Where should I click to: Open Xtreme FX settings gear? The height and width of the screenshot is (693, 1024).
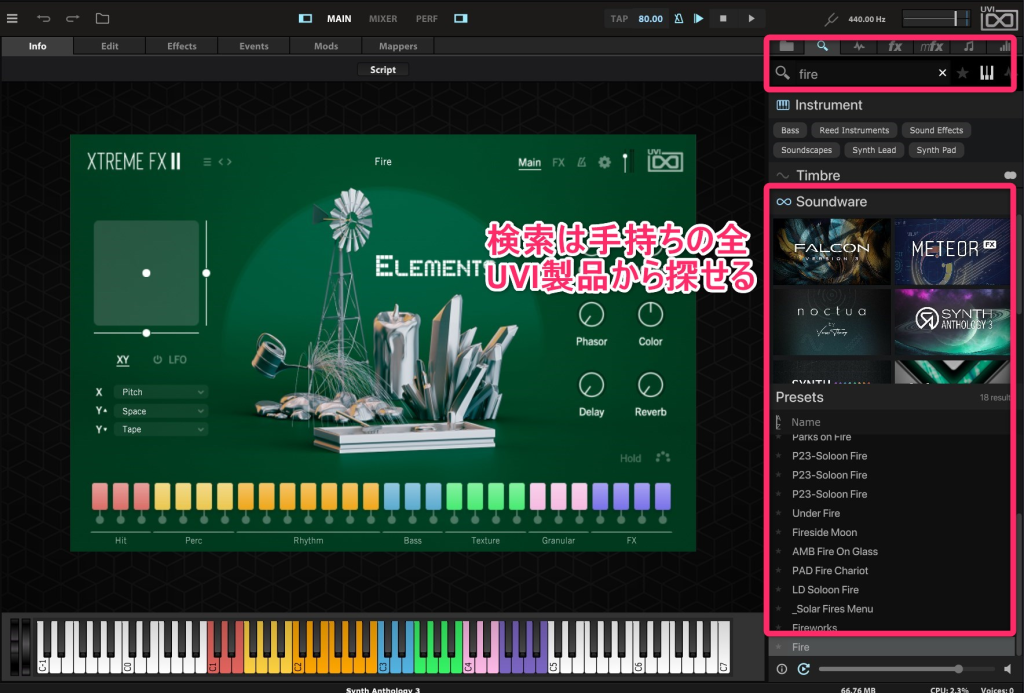604,162
